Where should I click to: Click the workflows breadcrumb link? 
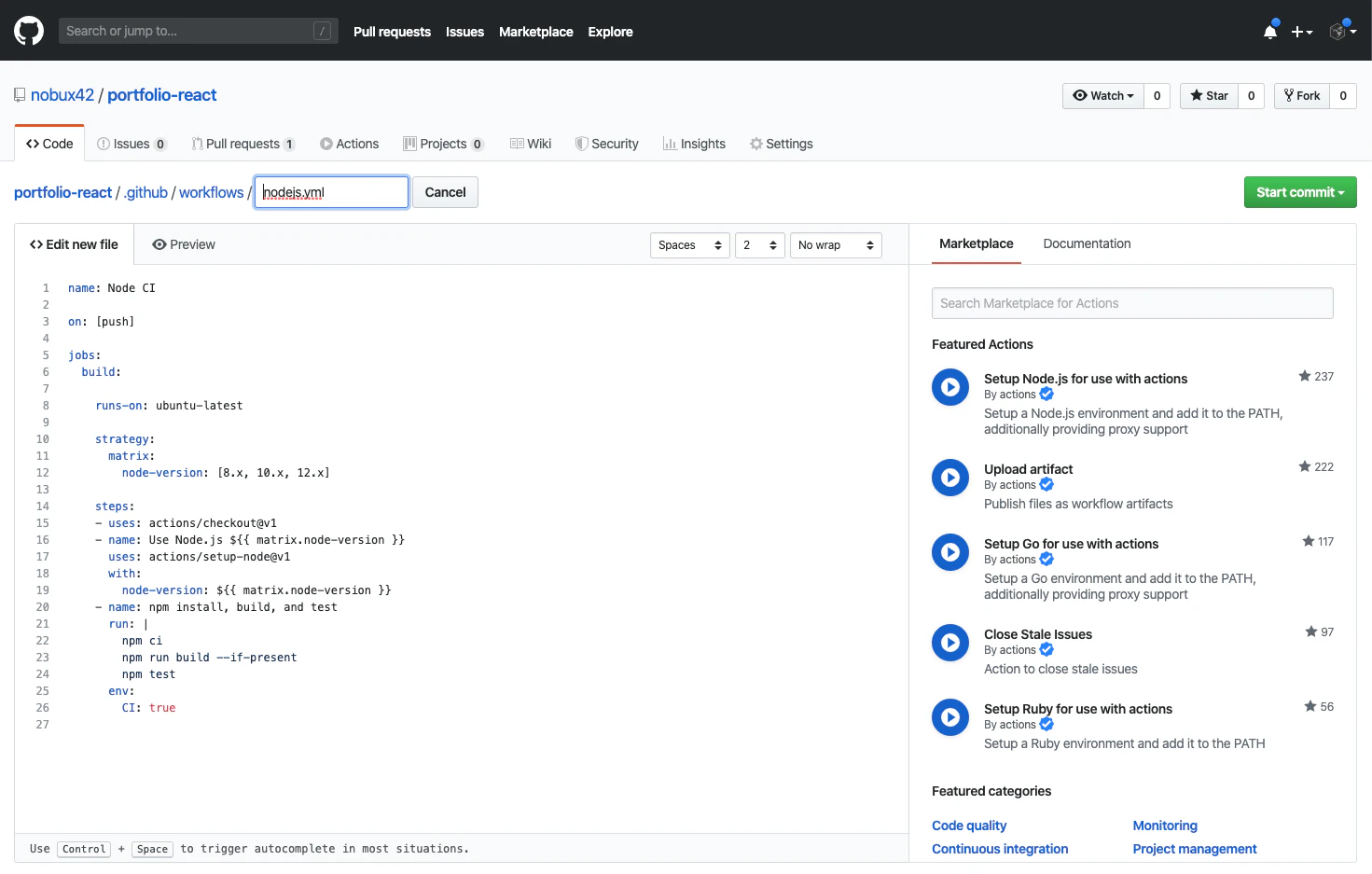211,192
